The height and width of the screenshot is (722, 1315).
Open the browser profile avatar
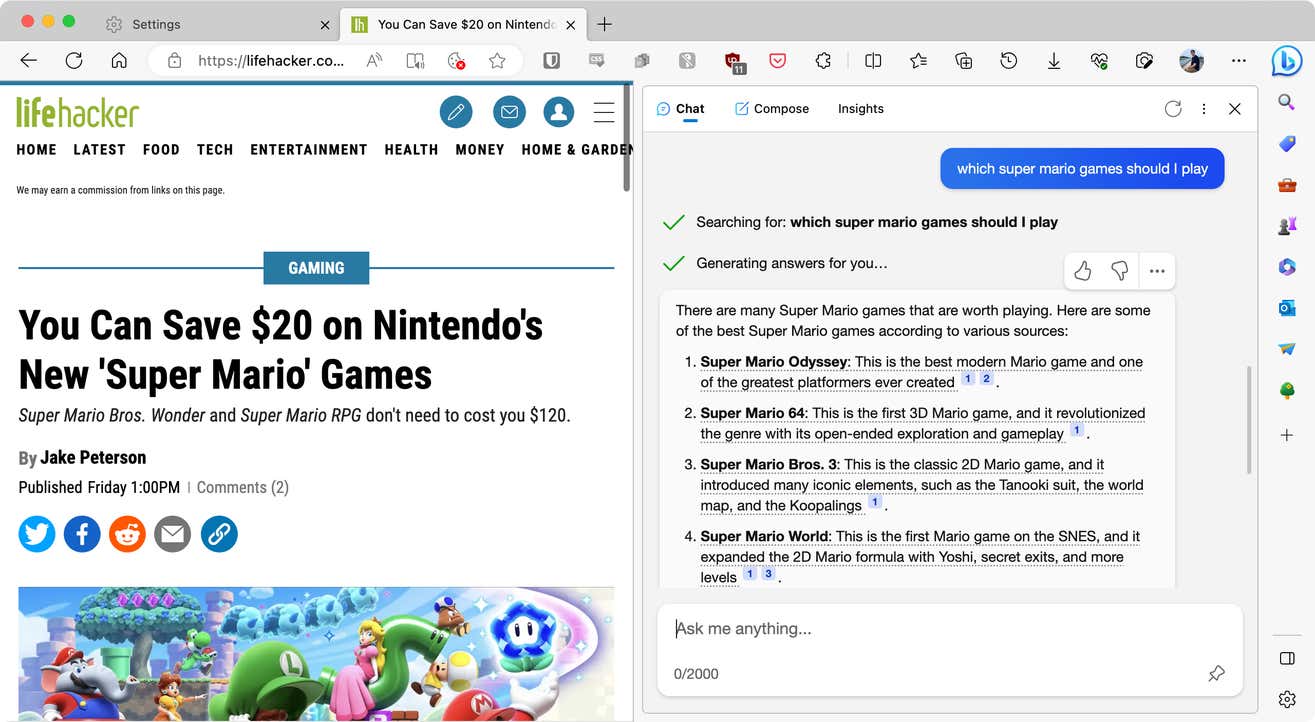1191,61
